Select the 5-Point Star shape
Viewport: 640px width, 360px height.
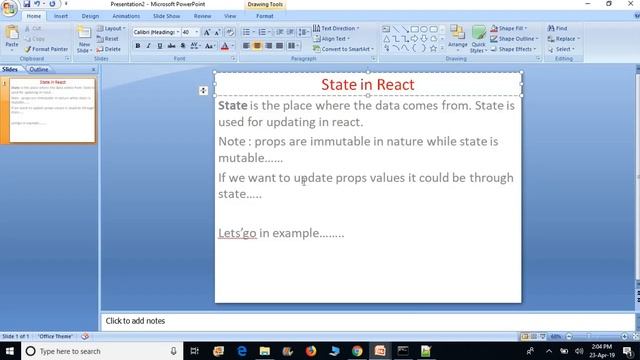click(x=433, y=48)
